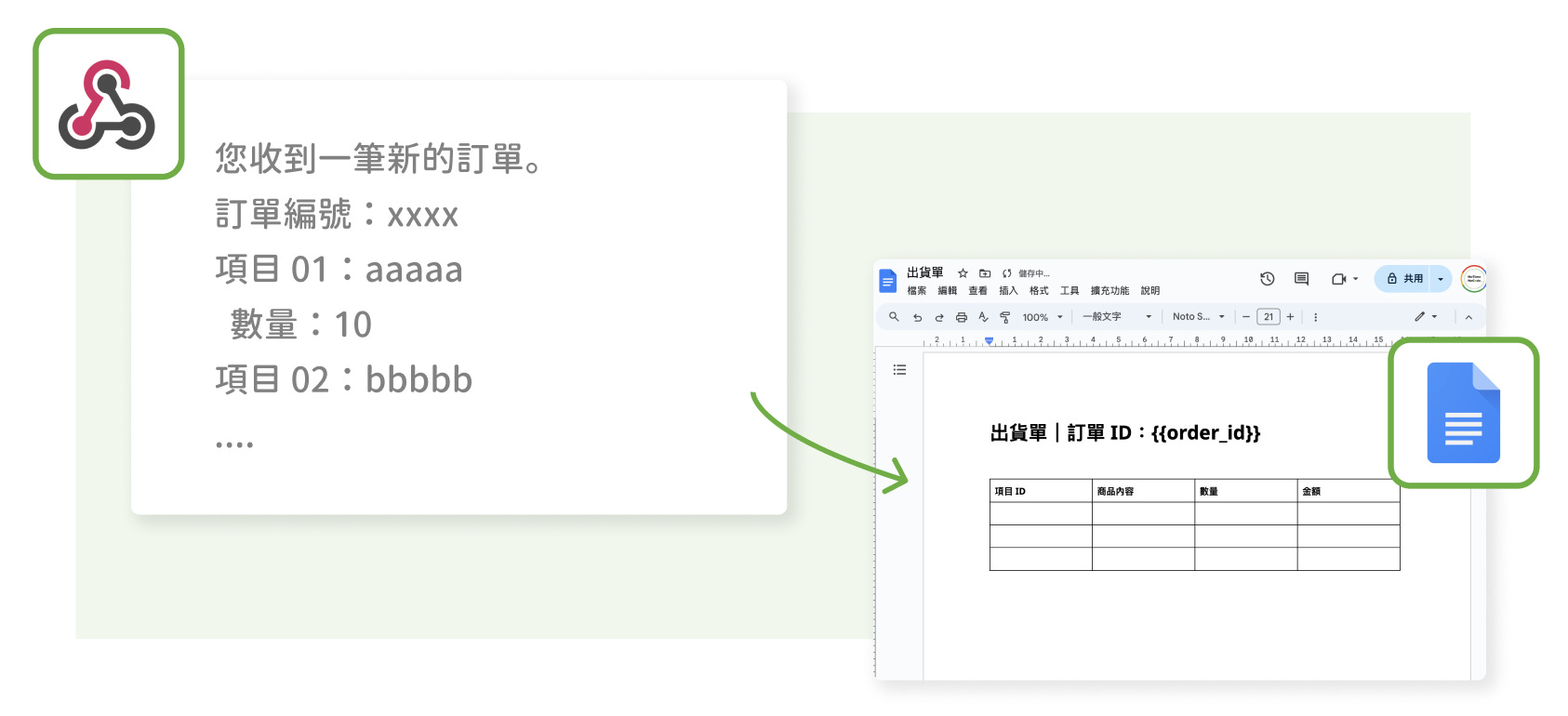Open the 說明 menu

click(x=1150, y=291)
